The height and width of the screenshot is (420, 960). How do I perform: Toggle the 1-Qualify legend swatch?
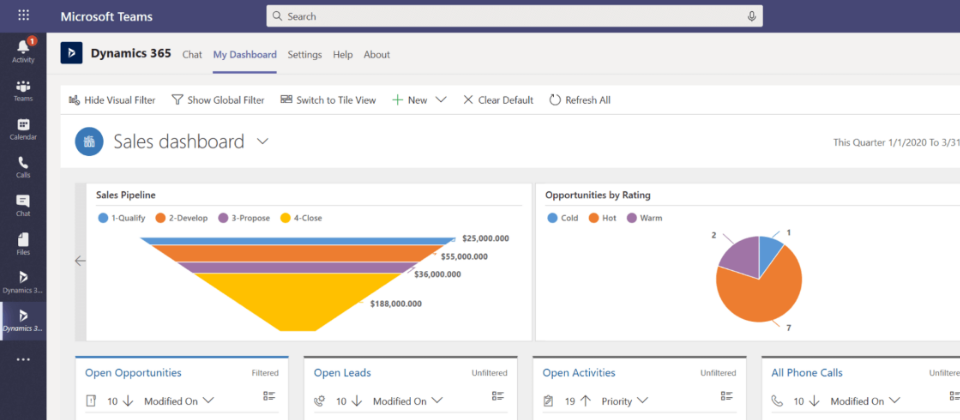click(103, 218)
